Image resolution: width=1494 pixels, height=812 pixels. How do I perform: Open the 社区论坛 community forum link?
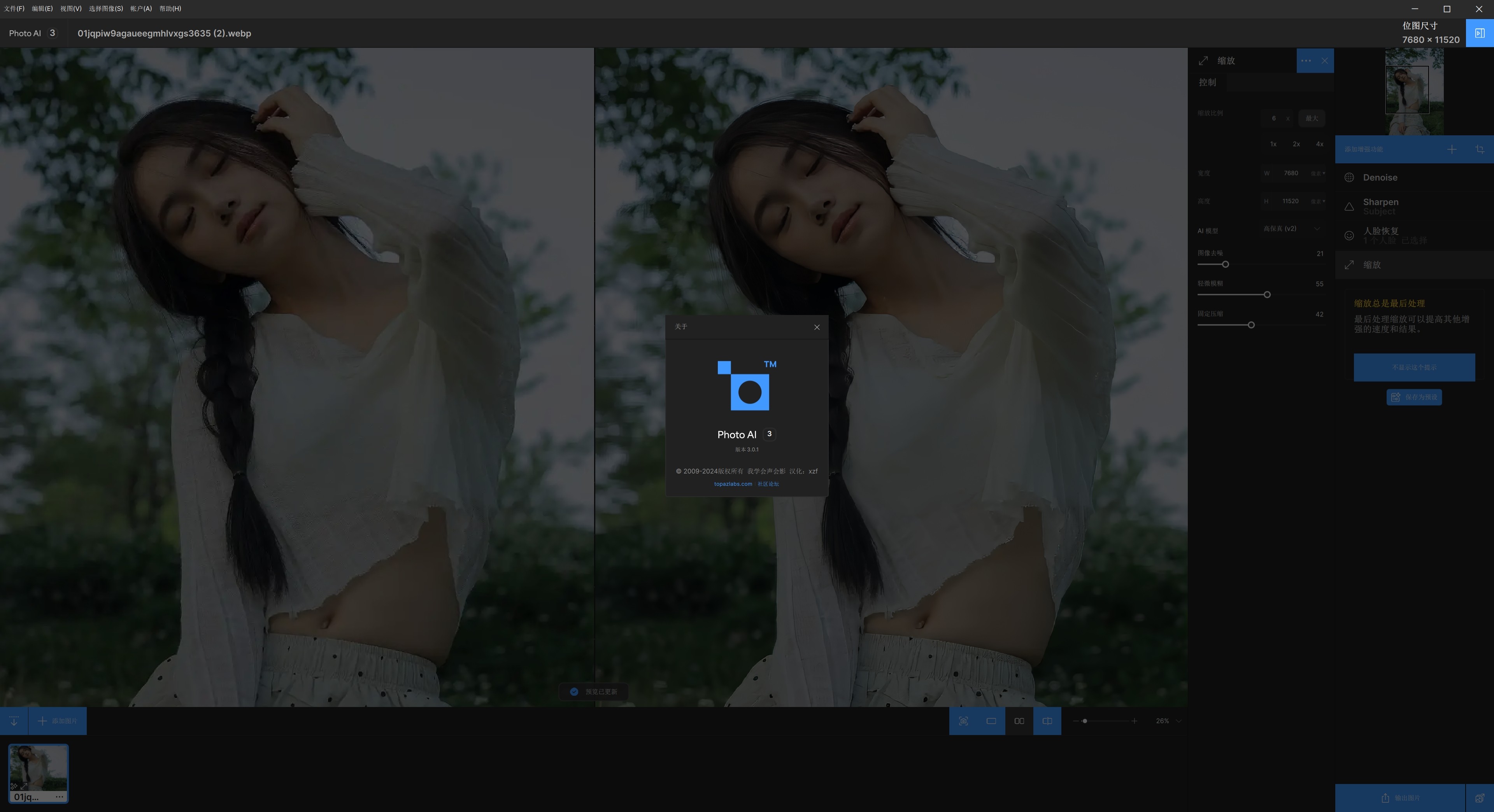tap(768, 484)
